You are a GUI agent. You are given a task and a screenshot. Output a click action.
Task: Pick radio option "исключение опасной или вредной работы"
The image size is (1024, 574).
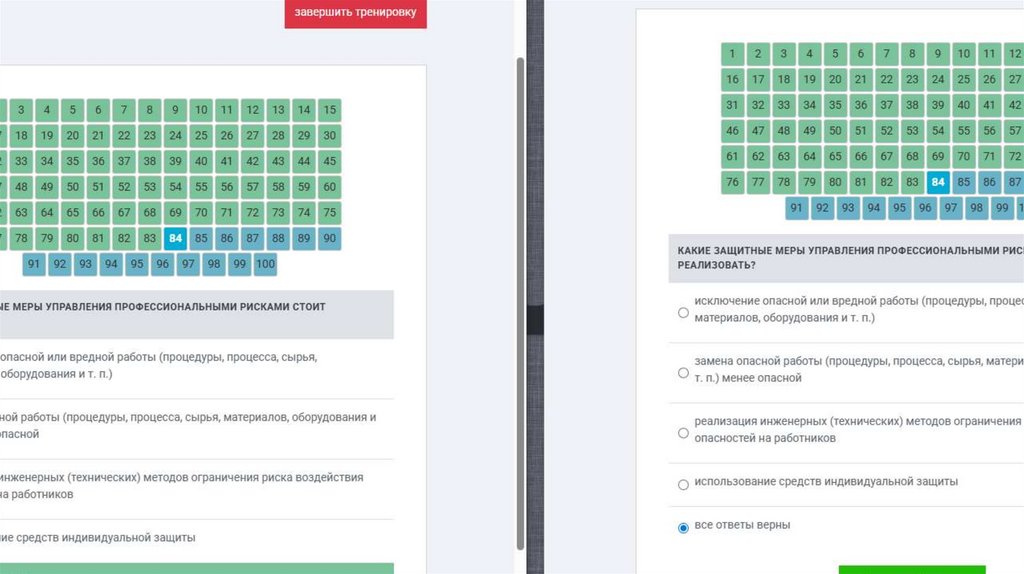tap(684, 312)
